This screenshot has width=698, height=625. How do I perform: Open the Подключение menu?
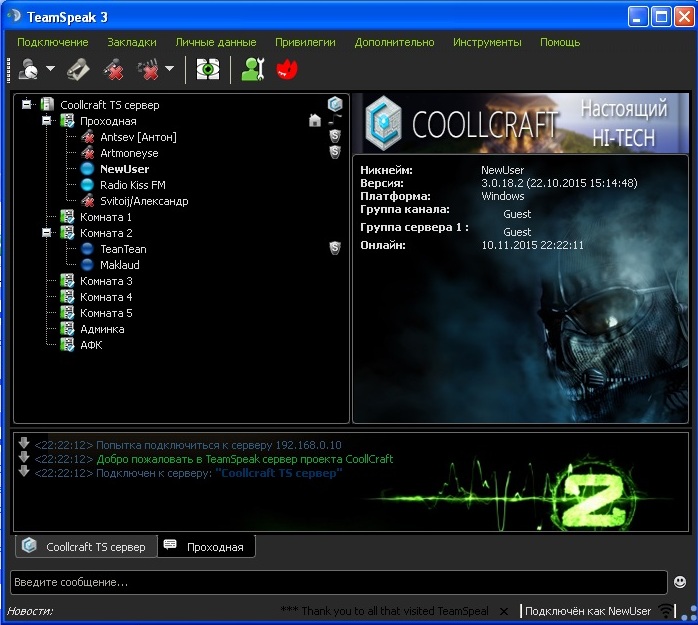pos(53,42)
